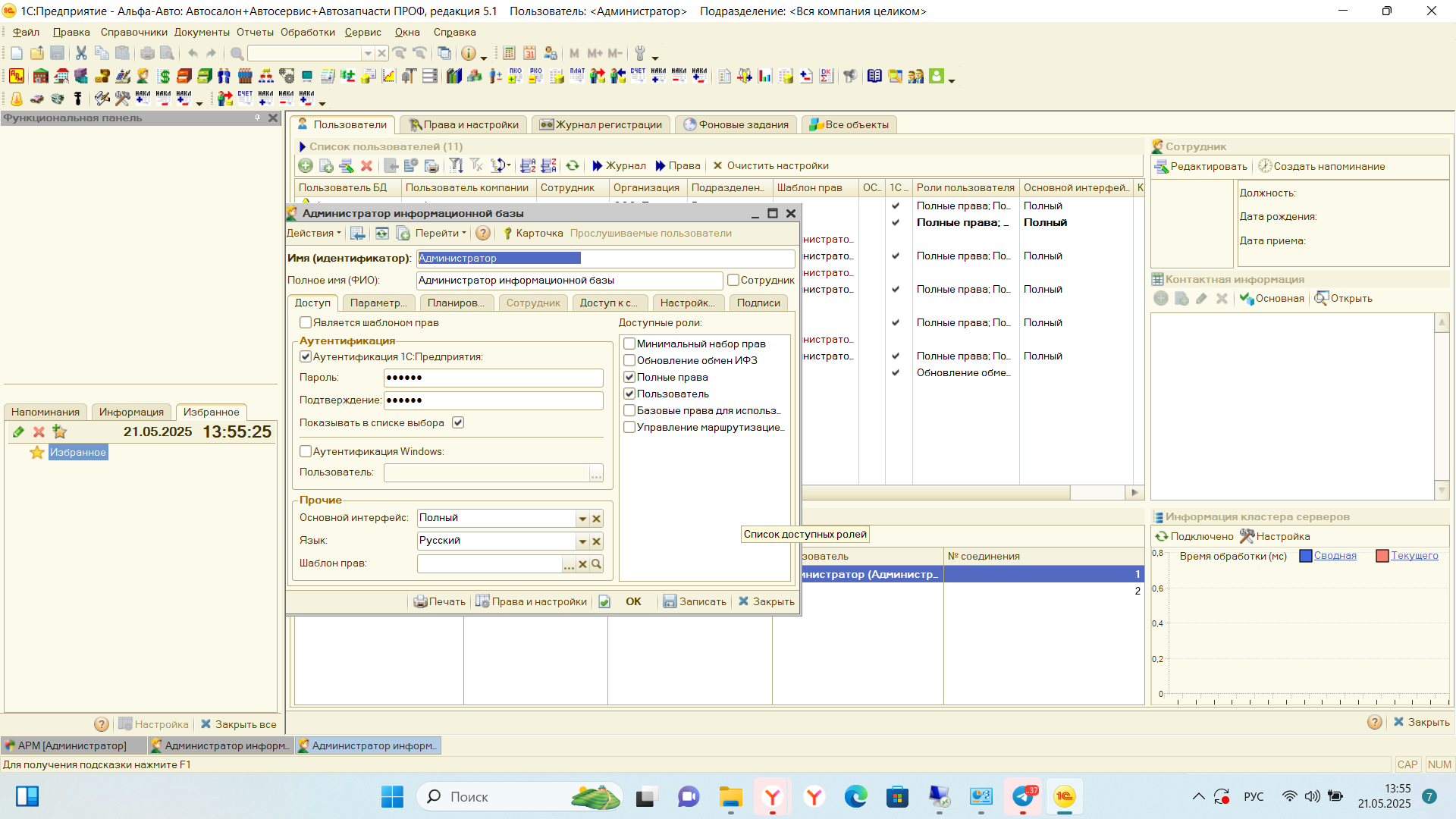Open 'Шаблон прав' selection ellipsis button

click(x=569, y=563)
